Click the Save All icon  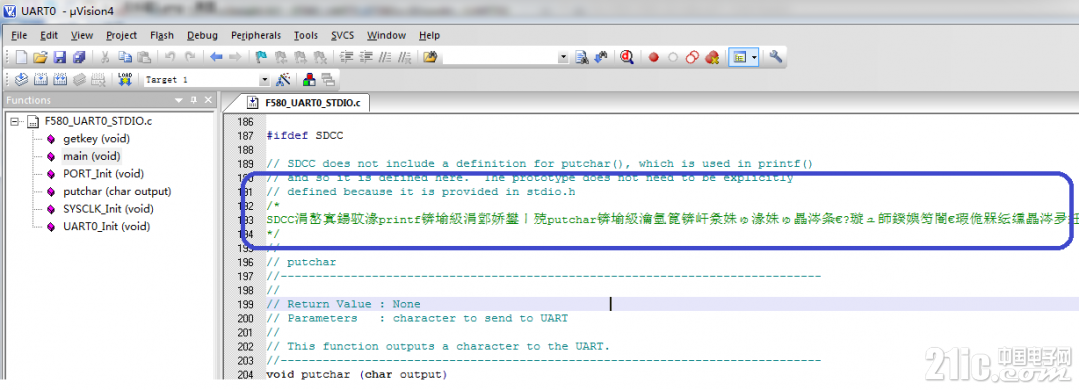pyautogui.click(x=79, y=57)
